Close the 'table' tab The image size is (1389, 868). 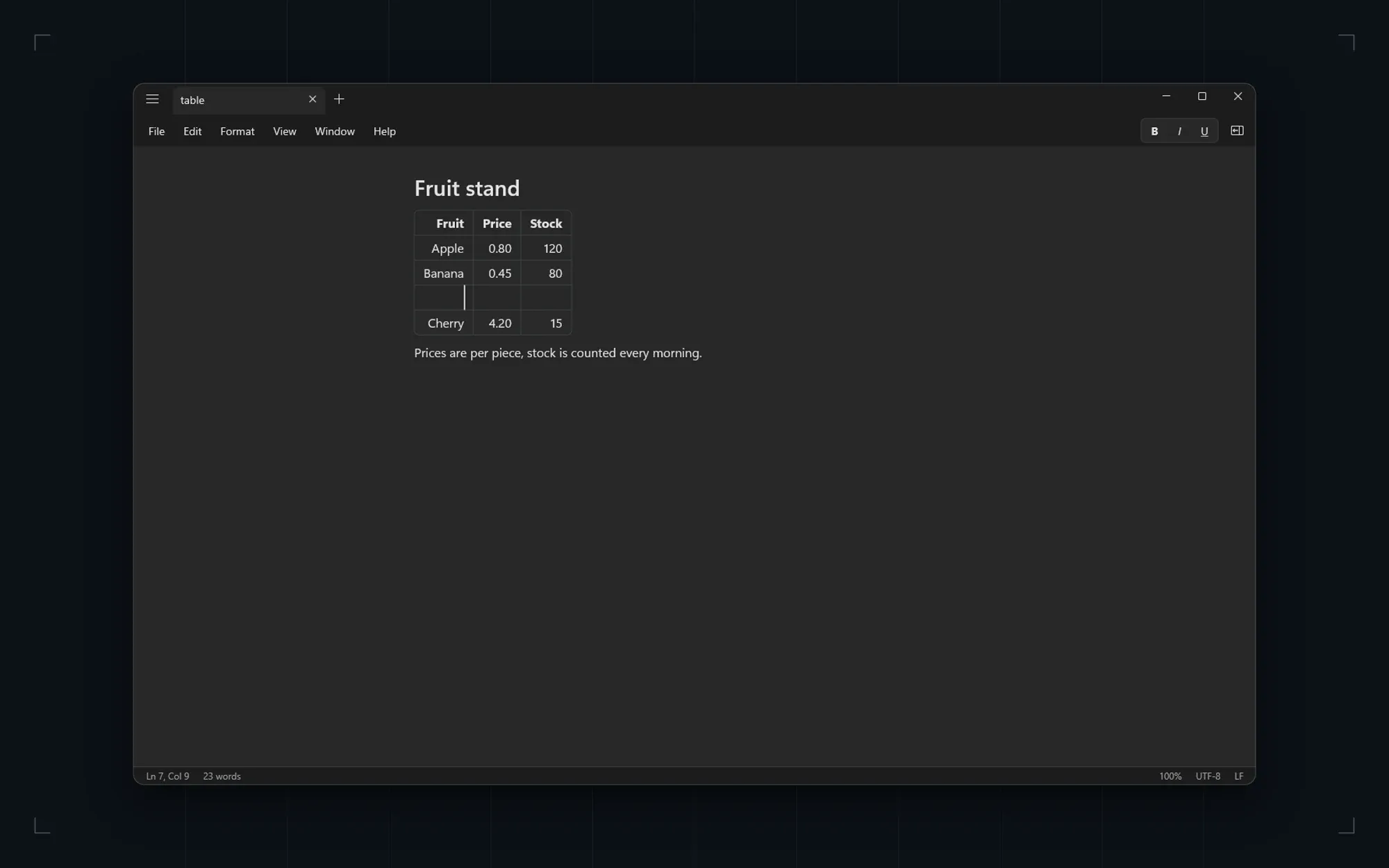point(313,99)
